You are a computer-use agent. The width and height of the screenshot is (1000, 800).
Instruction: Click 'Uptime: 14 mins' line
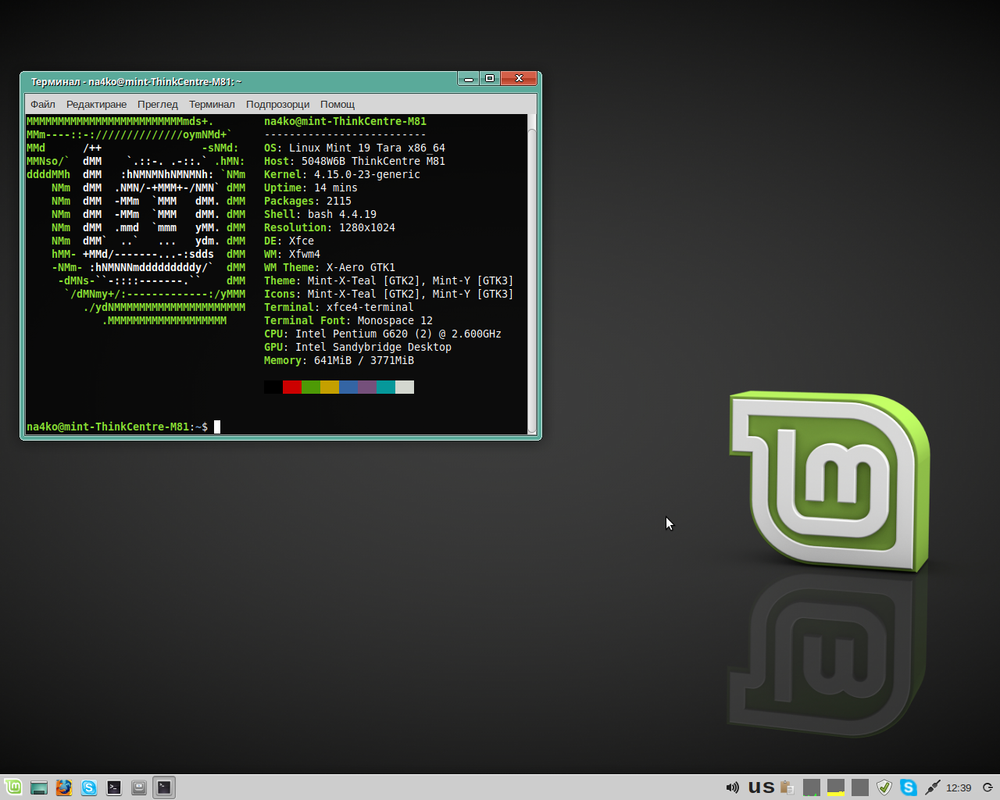(311, 188)
